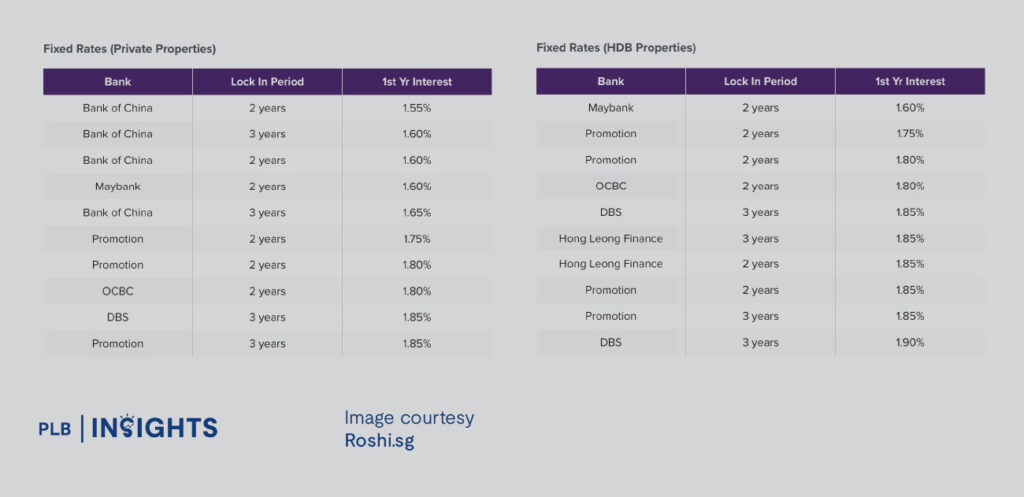This screenshot has width=1024, height=497.
Task: Select the 1.90% interest rate cell
Action: tap(910, 342)
